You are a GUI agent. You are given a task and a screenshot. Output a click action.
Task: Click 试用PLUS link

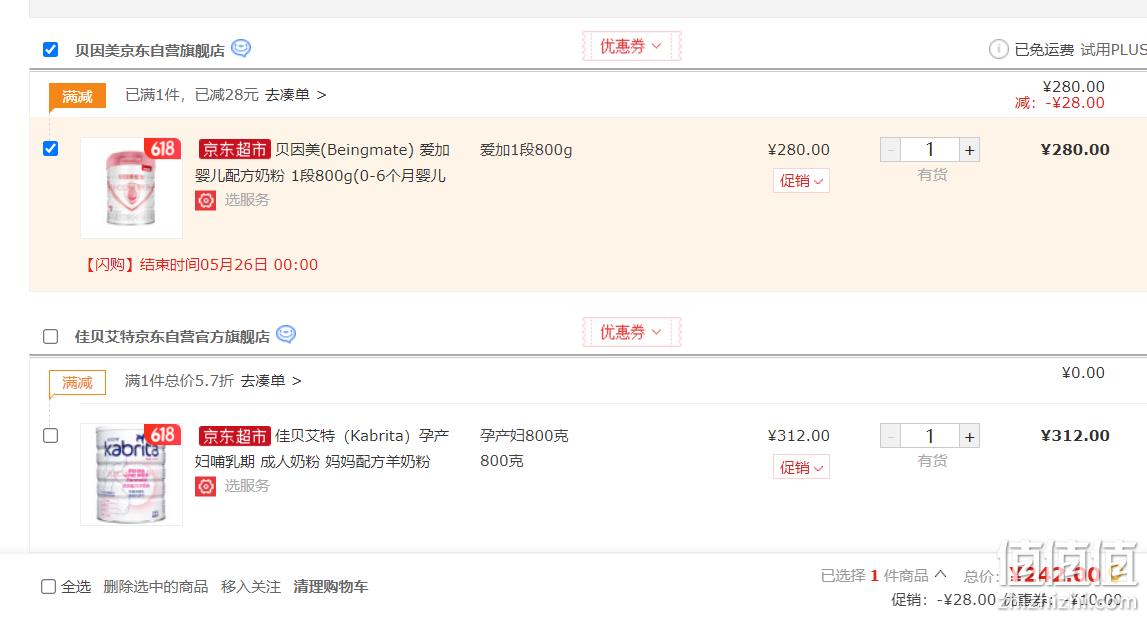click(x=1113, y=50)
